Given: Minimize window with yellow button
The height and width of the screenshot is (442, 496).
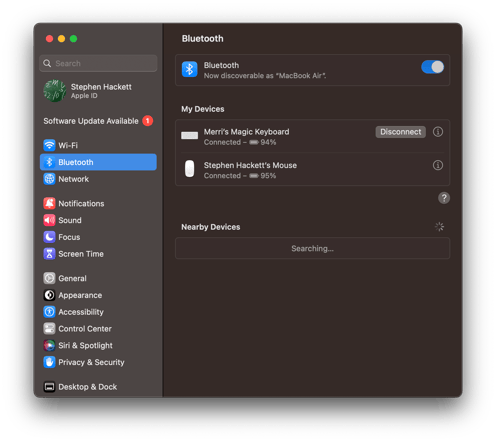Looking at the screenshot, I should pyautogui.click(x=61, y=39).
